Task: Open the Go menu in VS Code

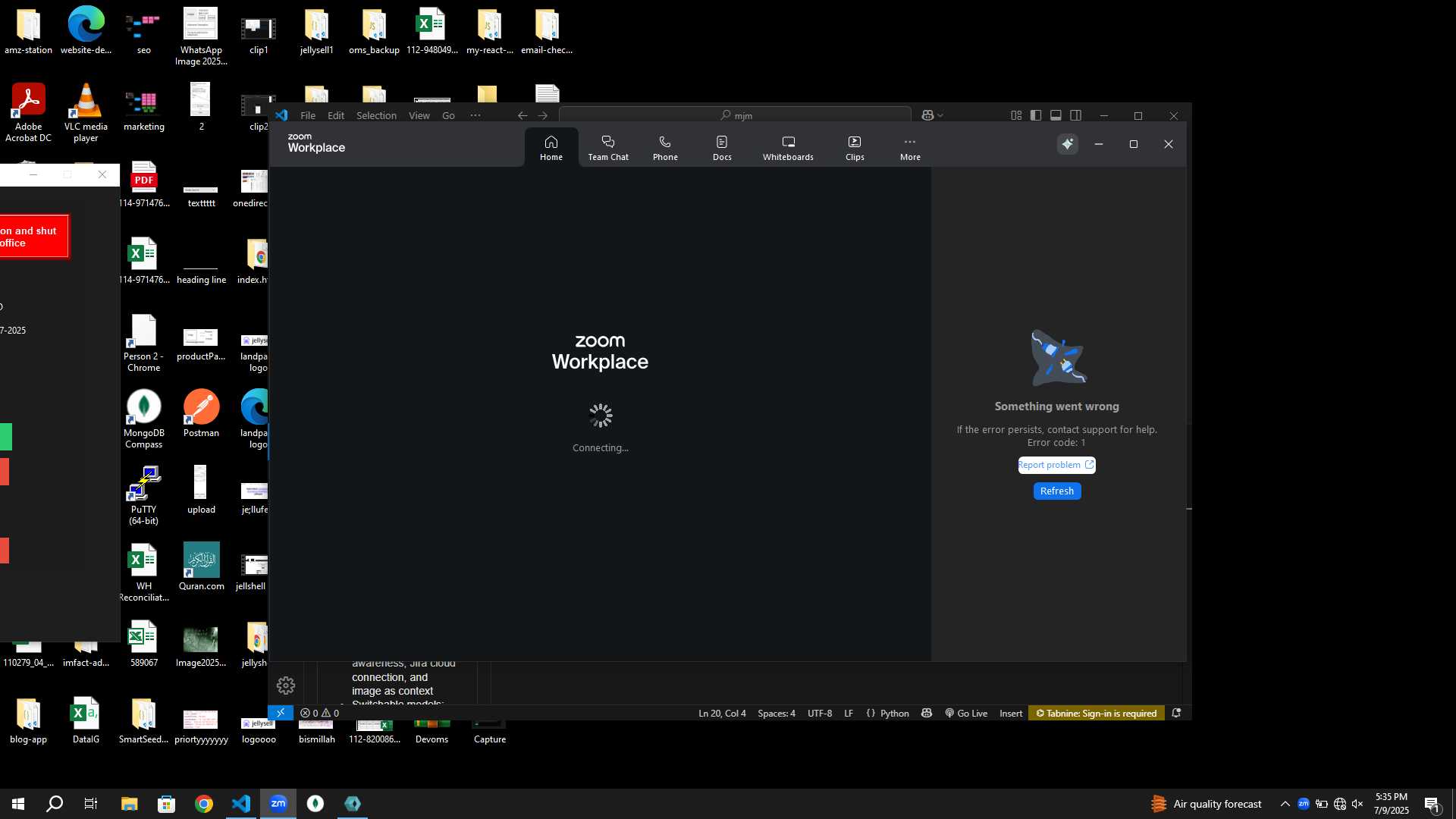Action: pos(448,115)
